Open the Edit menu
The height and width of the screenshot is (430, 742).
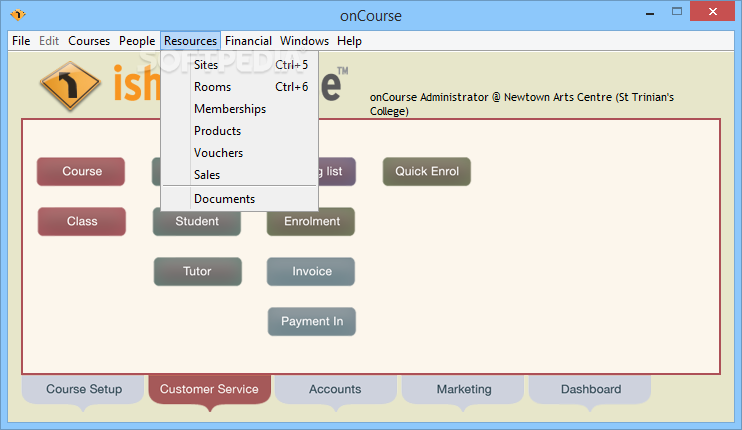coord(49,41)
